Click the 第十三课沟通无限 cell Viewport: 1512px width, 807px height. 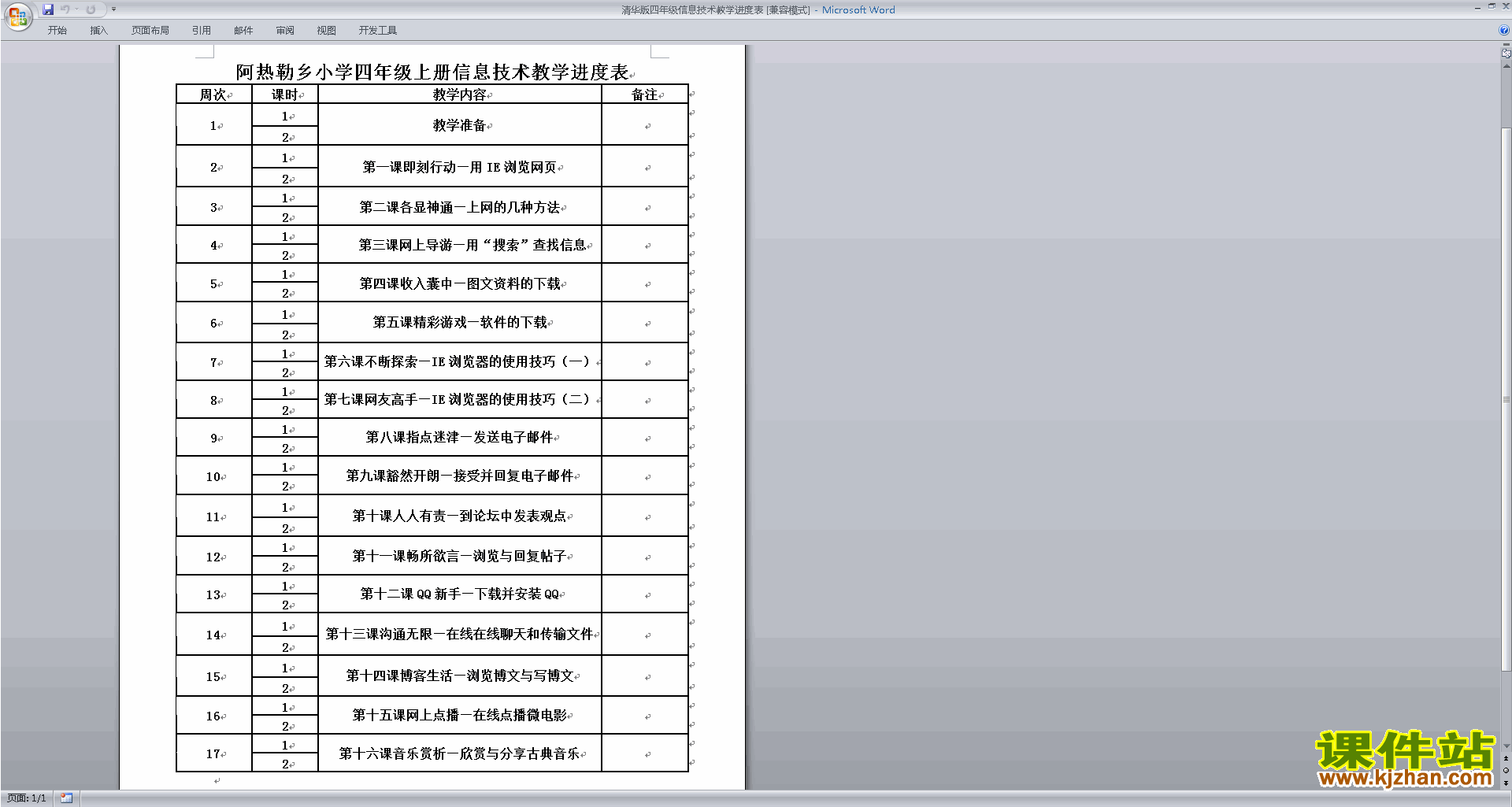(x=460, y=634)
